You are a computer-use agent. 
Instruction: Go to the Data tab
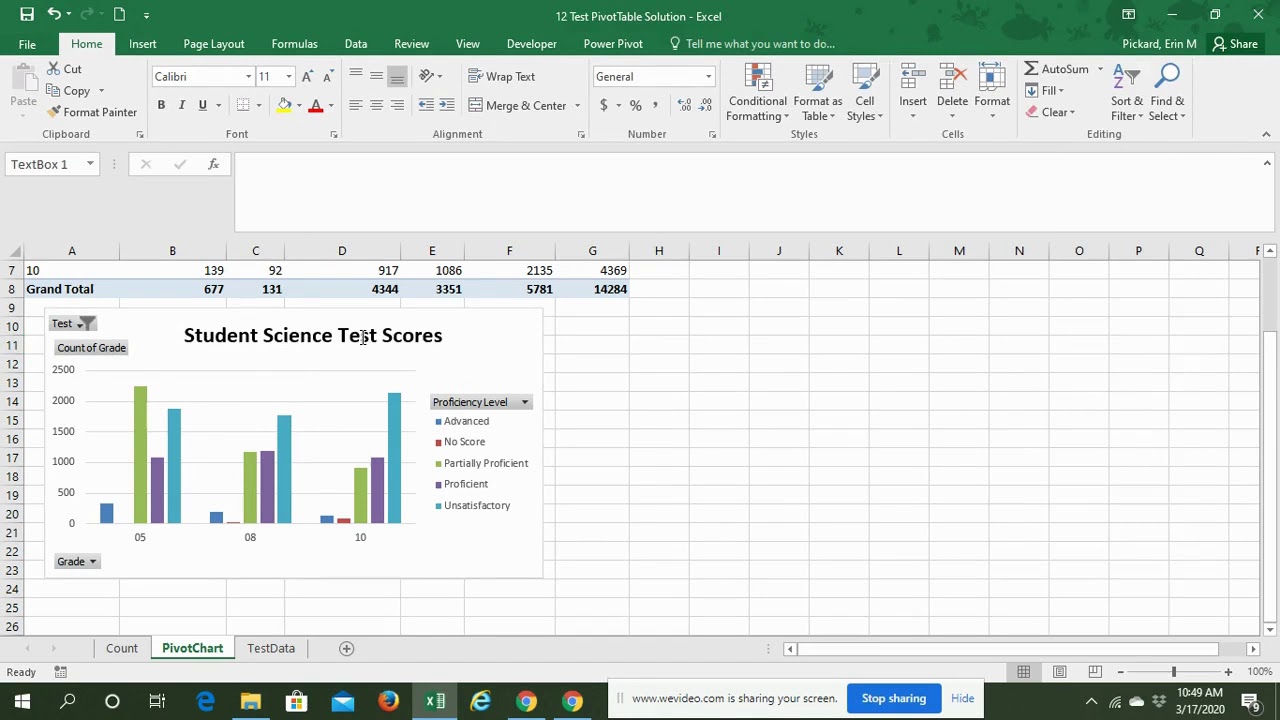pyautogui.click(x=355, y=44)
